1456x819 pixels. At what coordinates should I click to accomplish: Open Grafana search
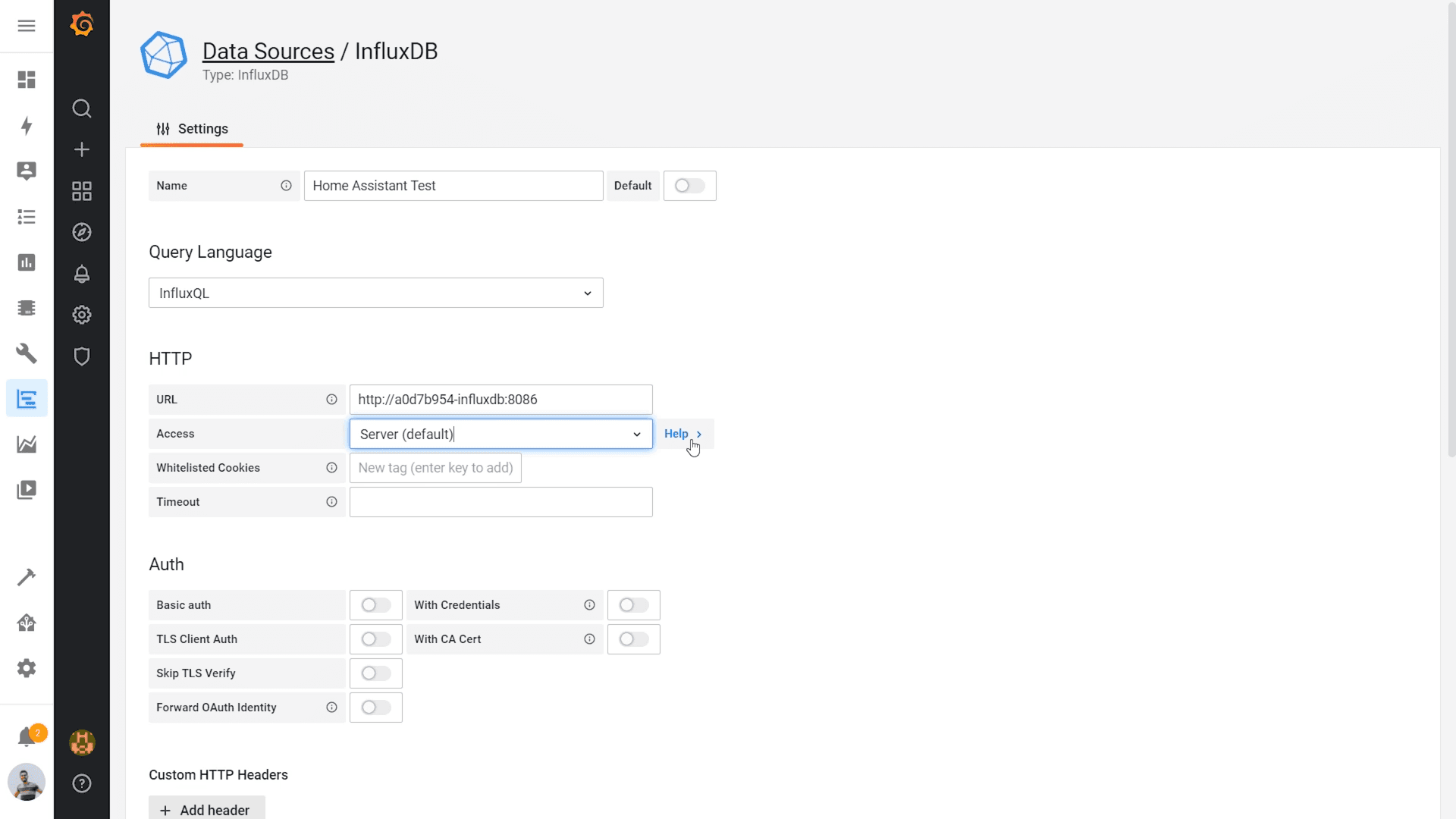pyautogui.click(x=82, y=108)
